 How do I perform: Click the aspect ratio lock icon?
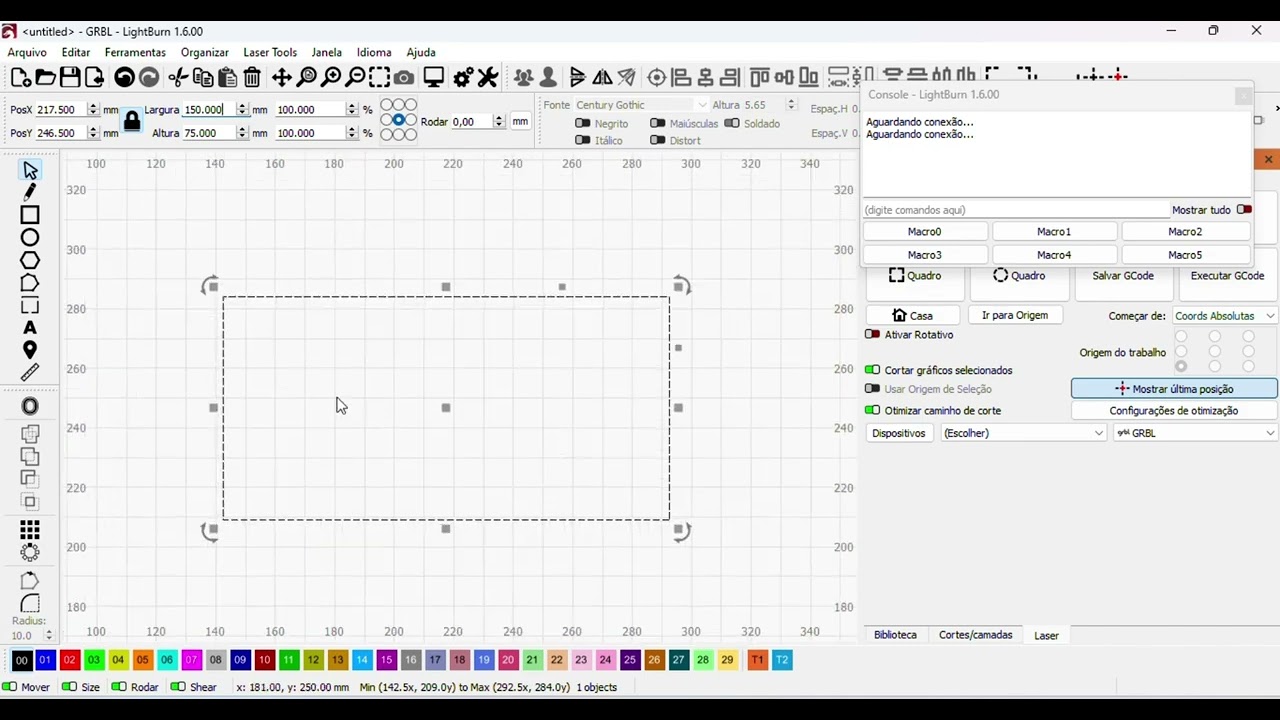[131, 121]
